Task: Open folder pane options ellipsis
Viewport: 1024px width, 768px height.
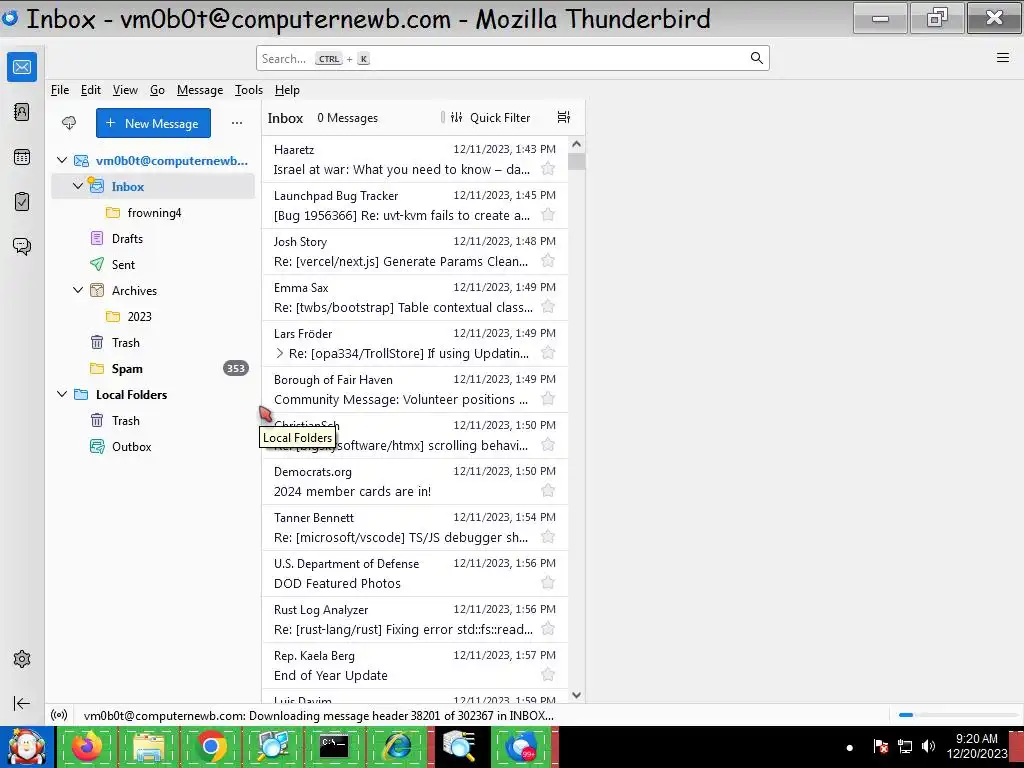Action: point(236,123)
